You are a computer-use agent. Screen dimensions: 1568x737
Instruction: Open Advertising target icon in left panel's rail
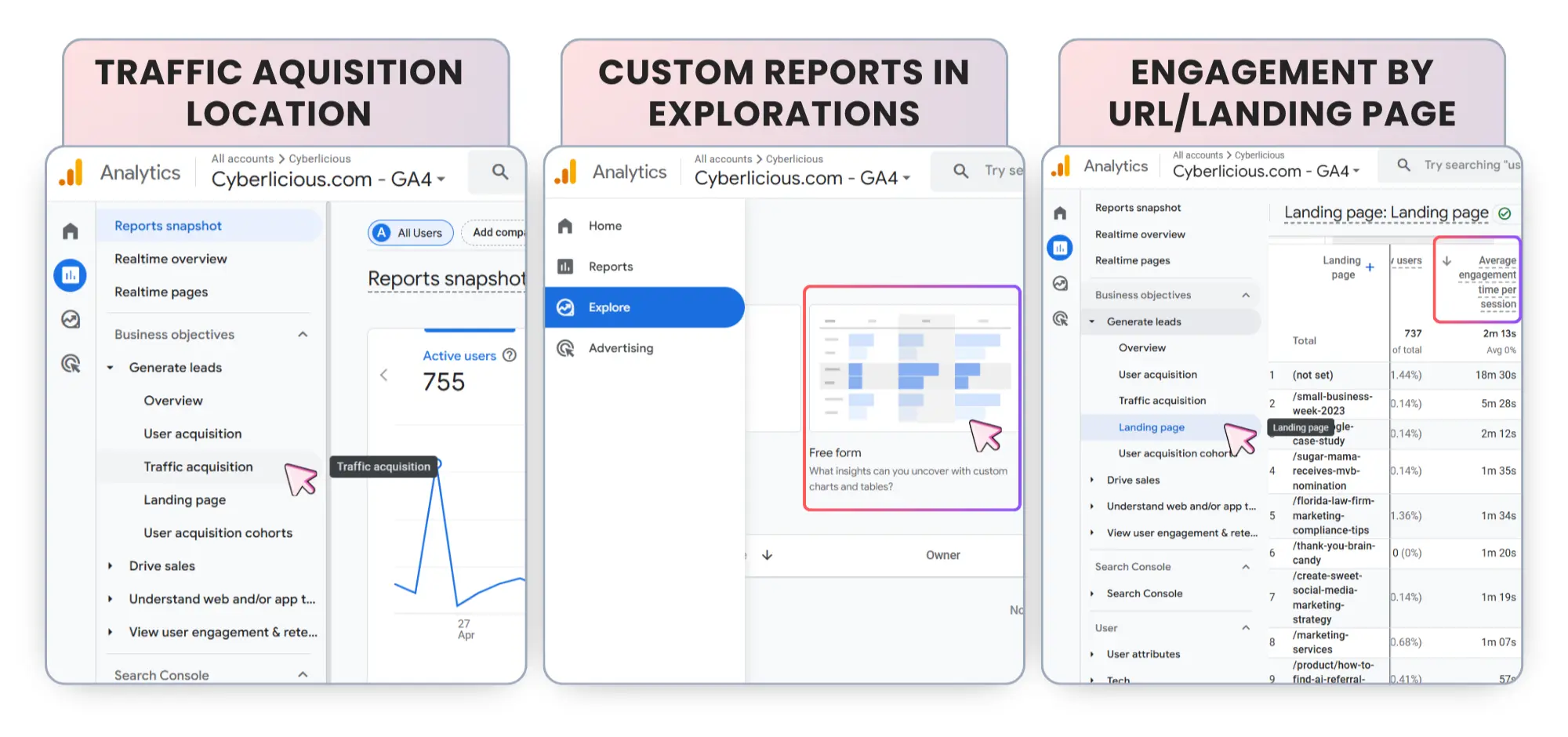click(x=71, y=363)
